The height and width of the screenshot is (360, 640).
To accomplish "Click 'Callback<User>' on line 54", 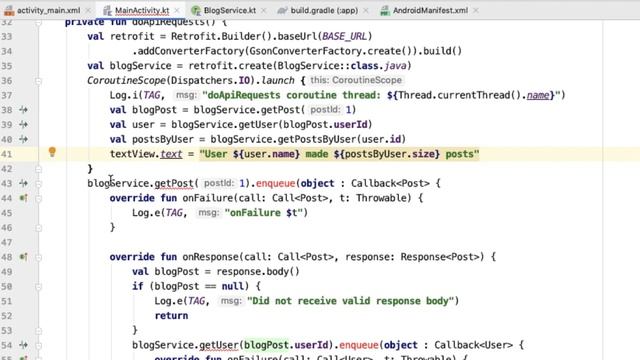I will click(473, 345).
